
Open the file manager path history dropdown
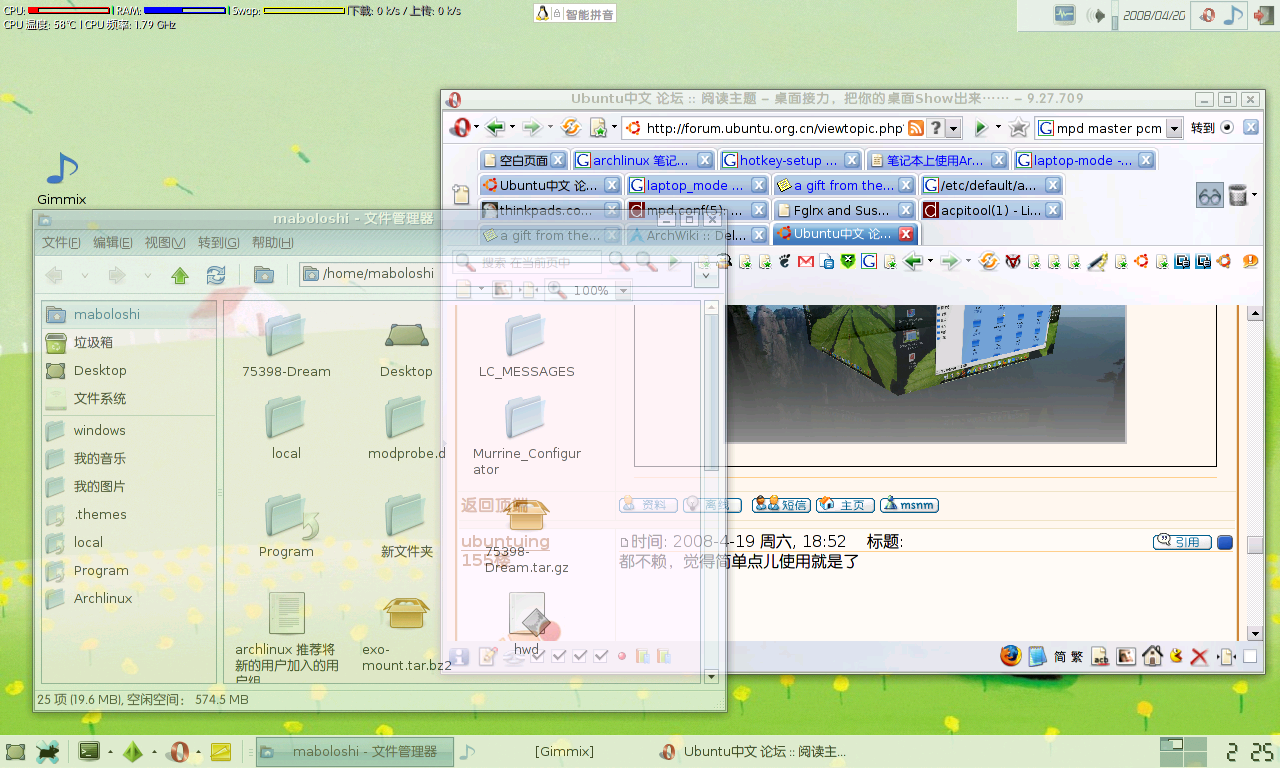click(705, 274)
